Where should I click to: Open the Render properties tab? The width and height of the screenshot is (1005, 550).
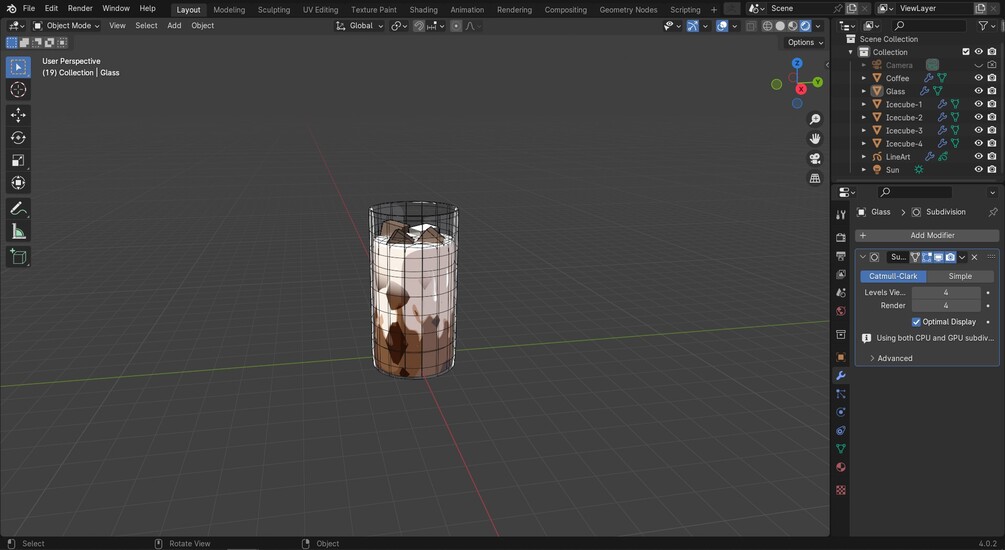point(841,237)
